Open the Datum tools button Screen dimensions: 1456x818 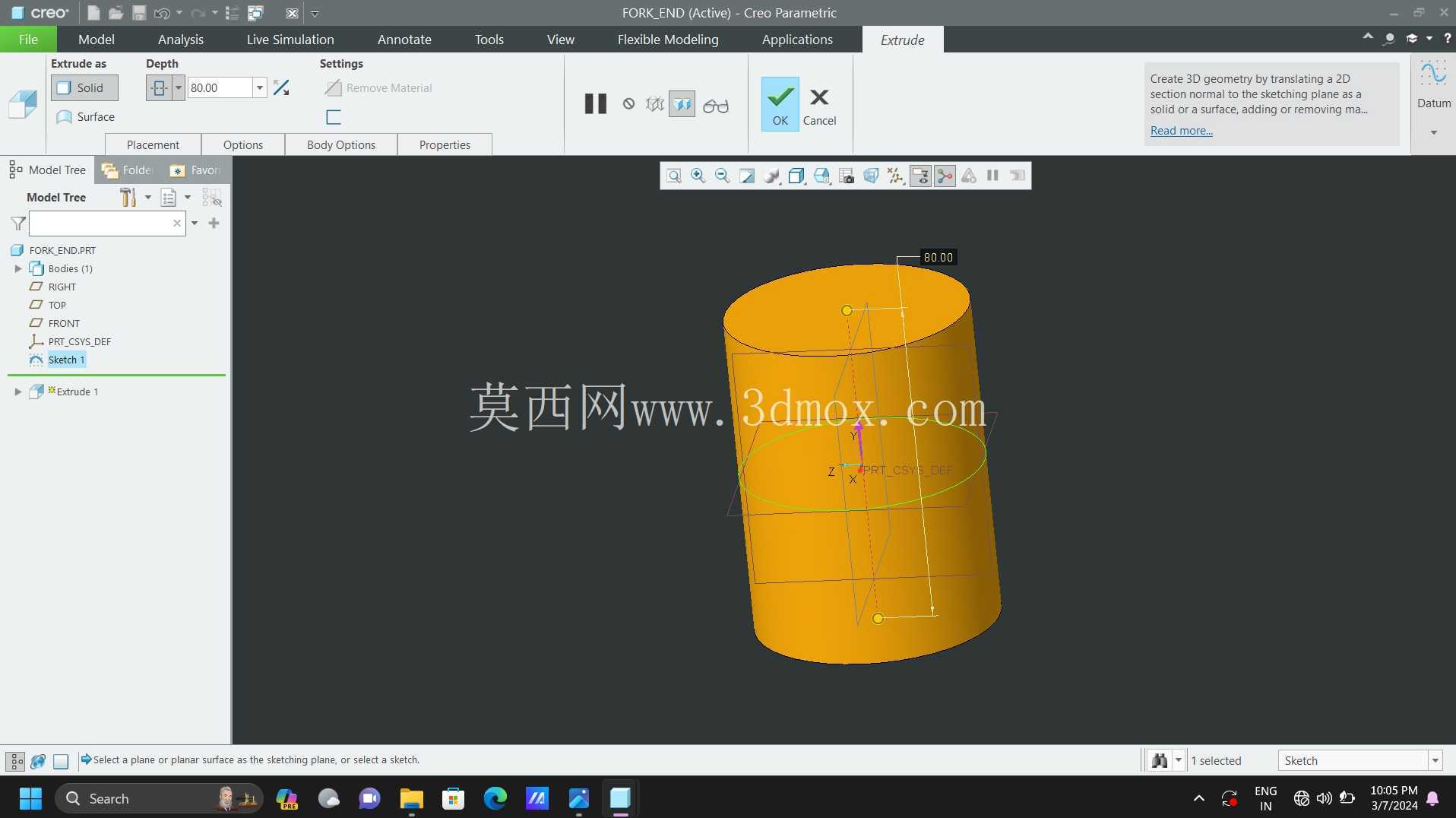(1434, 85)
